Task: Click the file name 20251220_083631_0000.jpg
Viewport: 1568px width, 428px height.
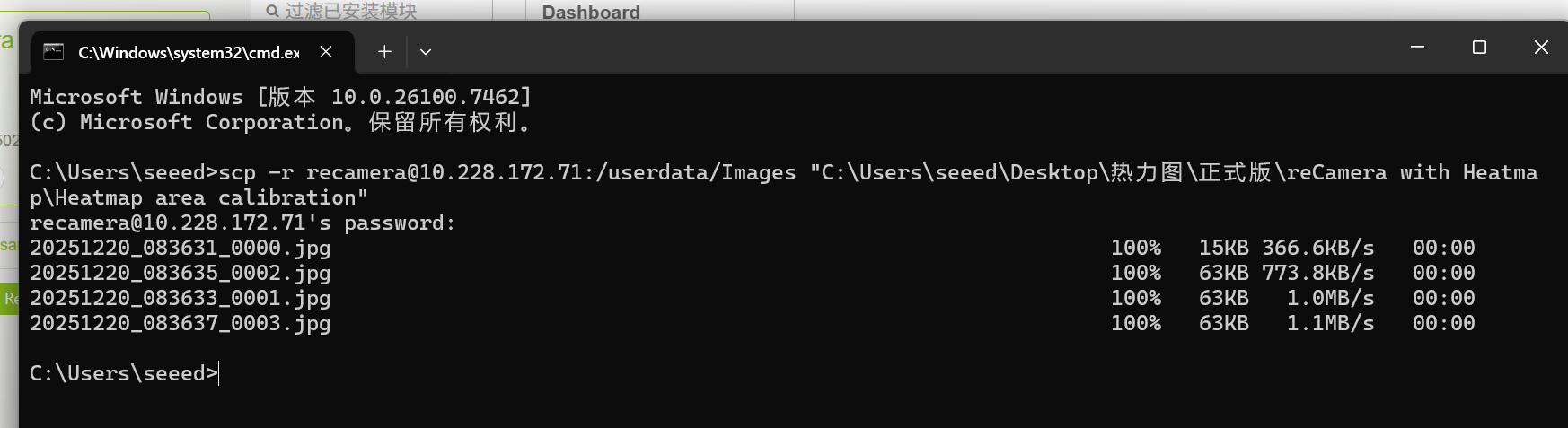Action: pyautogui.click(x=180, y=248)
